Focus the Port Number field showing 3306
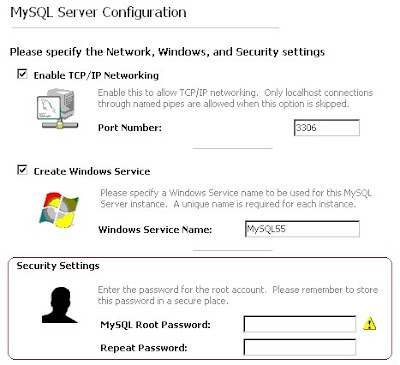Viewport: 400px width, 365px height. tap(327, 128)
